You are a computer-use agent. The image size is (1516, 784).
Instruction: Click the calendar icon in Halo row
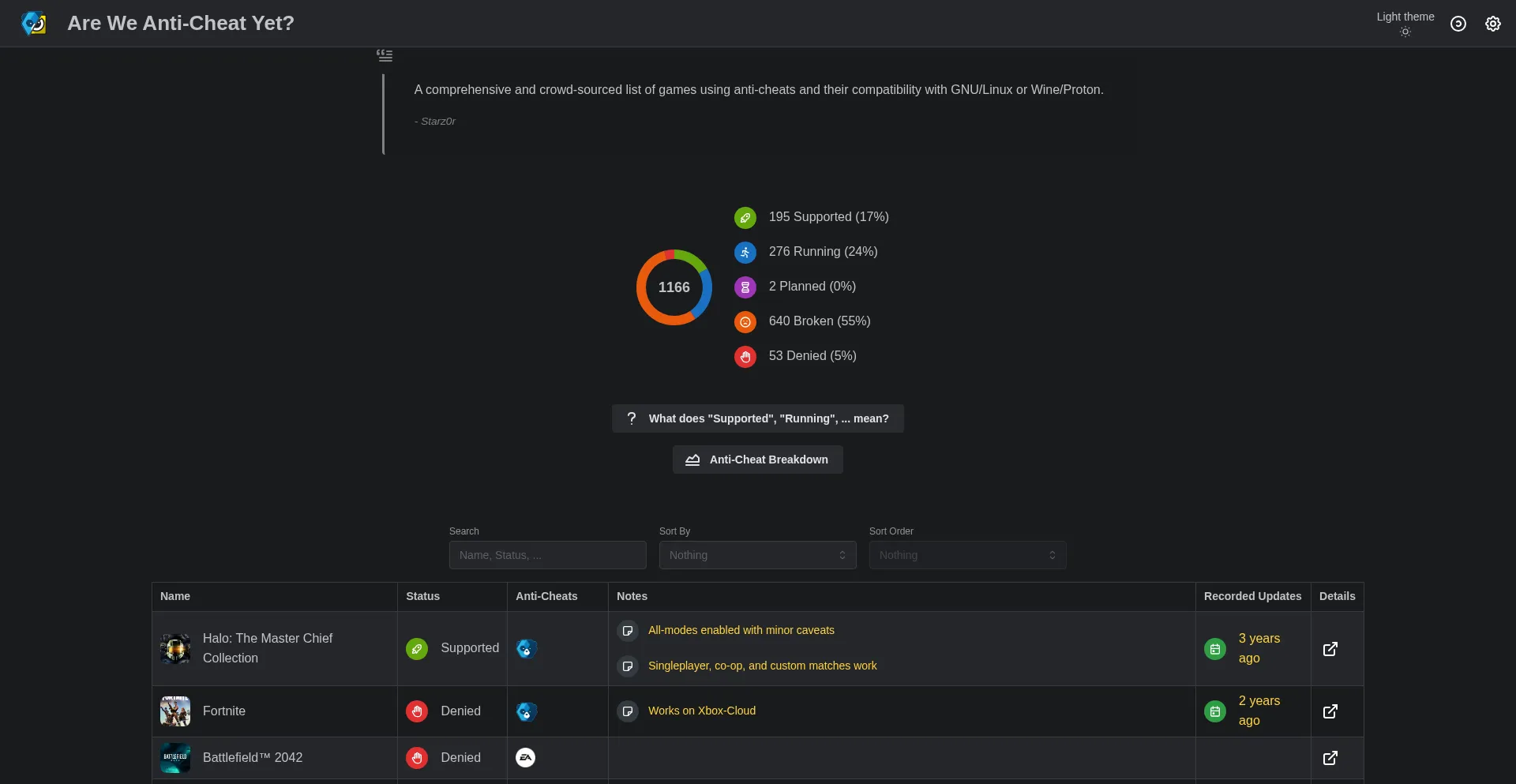(x=1215, y=649)
